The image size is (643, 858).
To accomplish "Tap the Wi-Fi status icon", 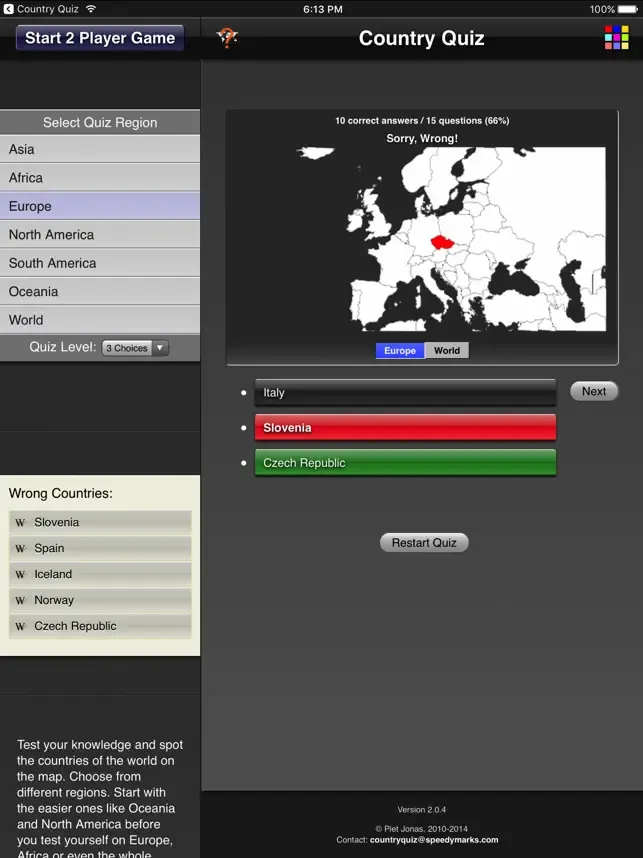I will pos(91,9).
